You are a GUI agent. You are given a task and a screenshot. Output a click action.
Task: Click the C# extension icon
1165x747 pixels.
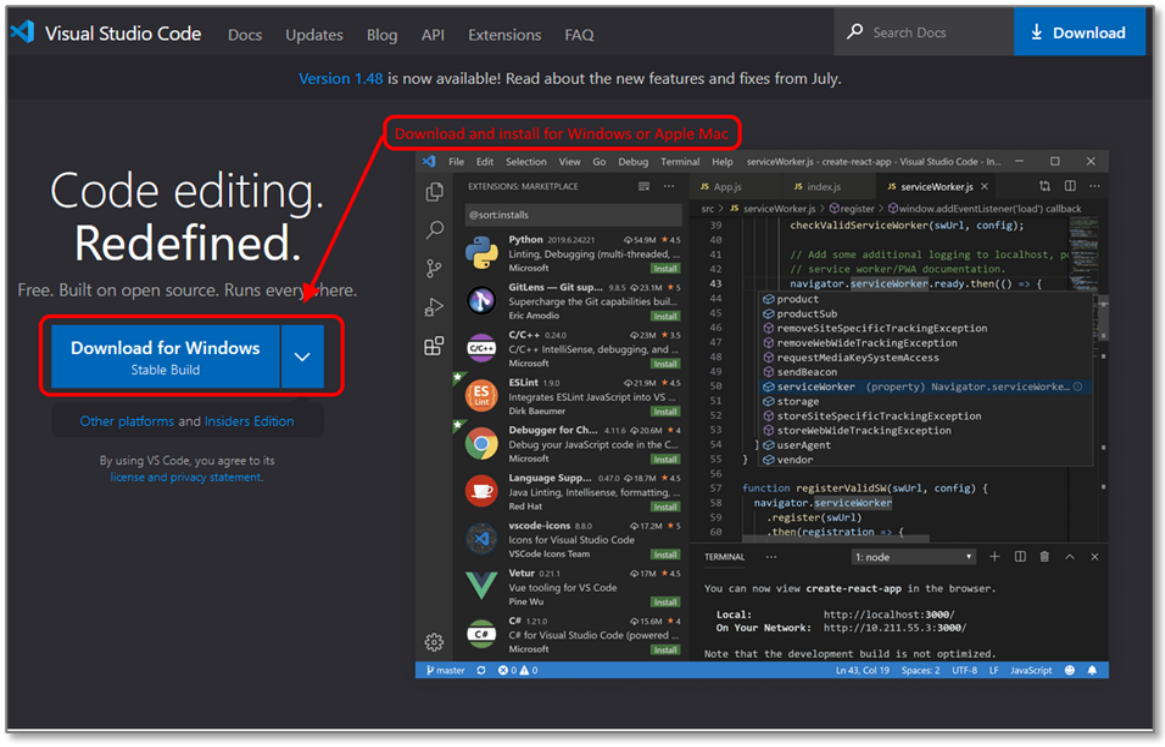coord(481,634)
